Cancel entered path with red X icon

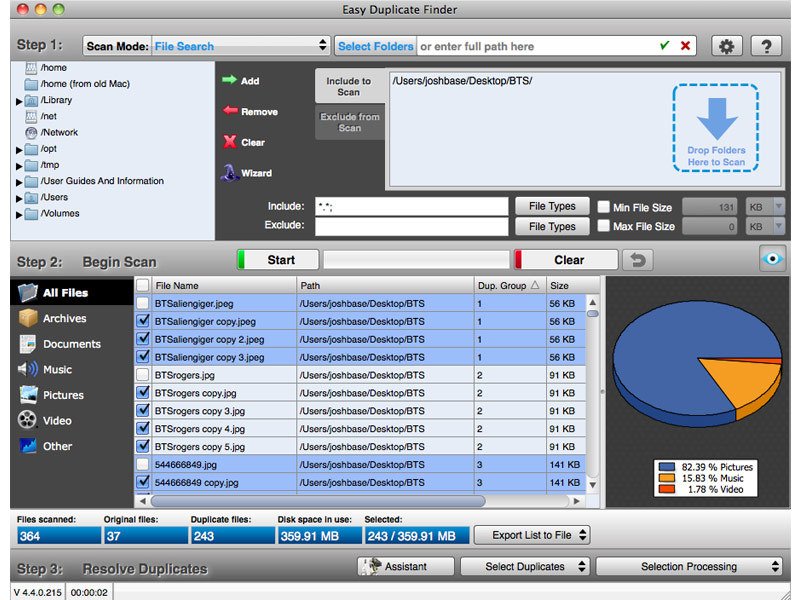point(685,46)
